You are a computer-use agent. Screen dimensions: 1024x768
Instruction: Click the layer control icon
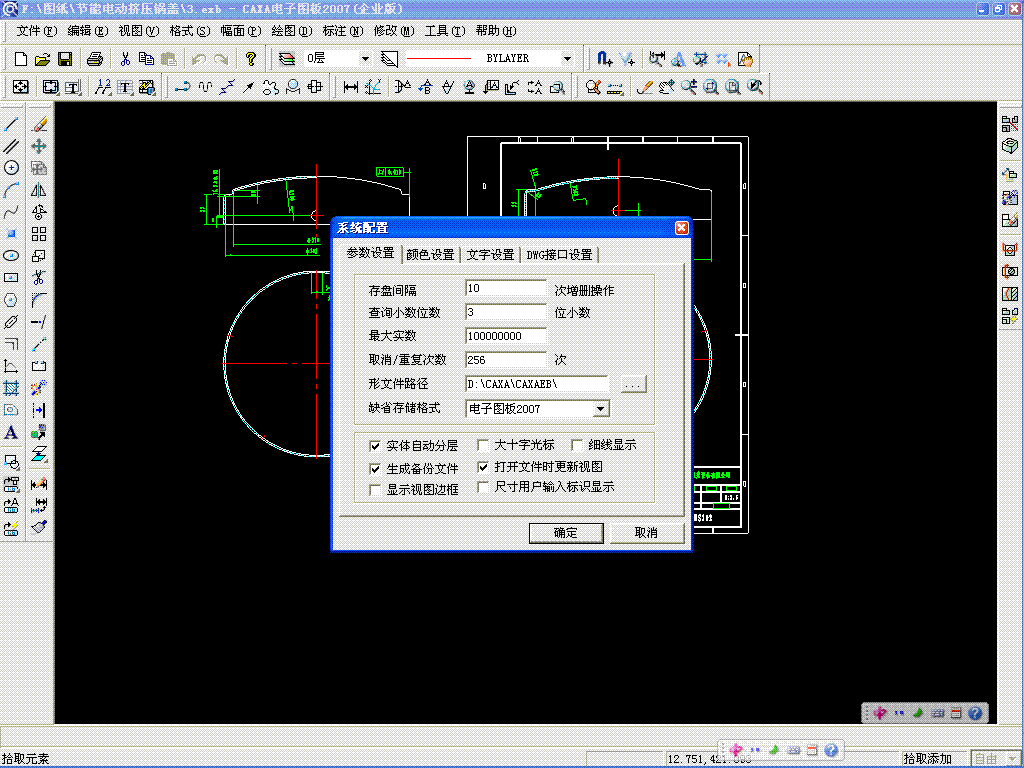point(287,59)
